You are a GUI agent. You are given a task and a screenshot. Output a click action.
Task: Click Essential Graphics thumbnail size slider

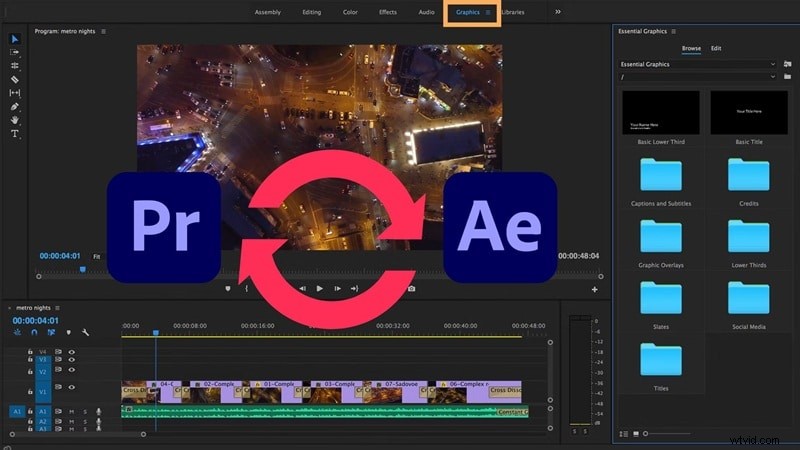click(x=667, y=434)
